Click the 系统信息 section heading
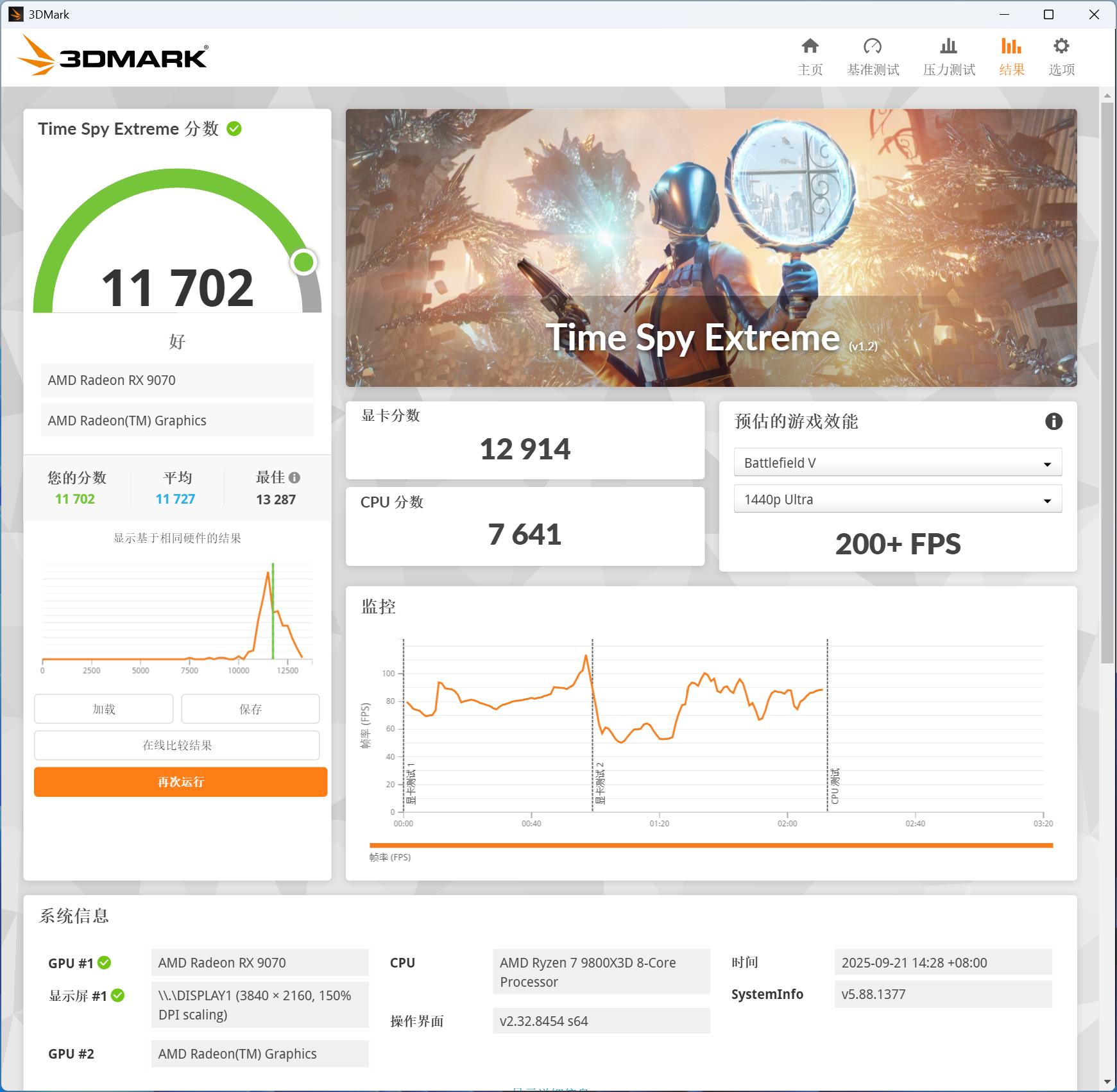Screen dimensions: 1117x1092 pos(74,916)
